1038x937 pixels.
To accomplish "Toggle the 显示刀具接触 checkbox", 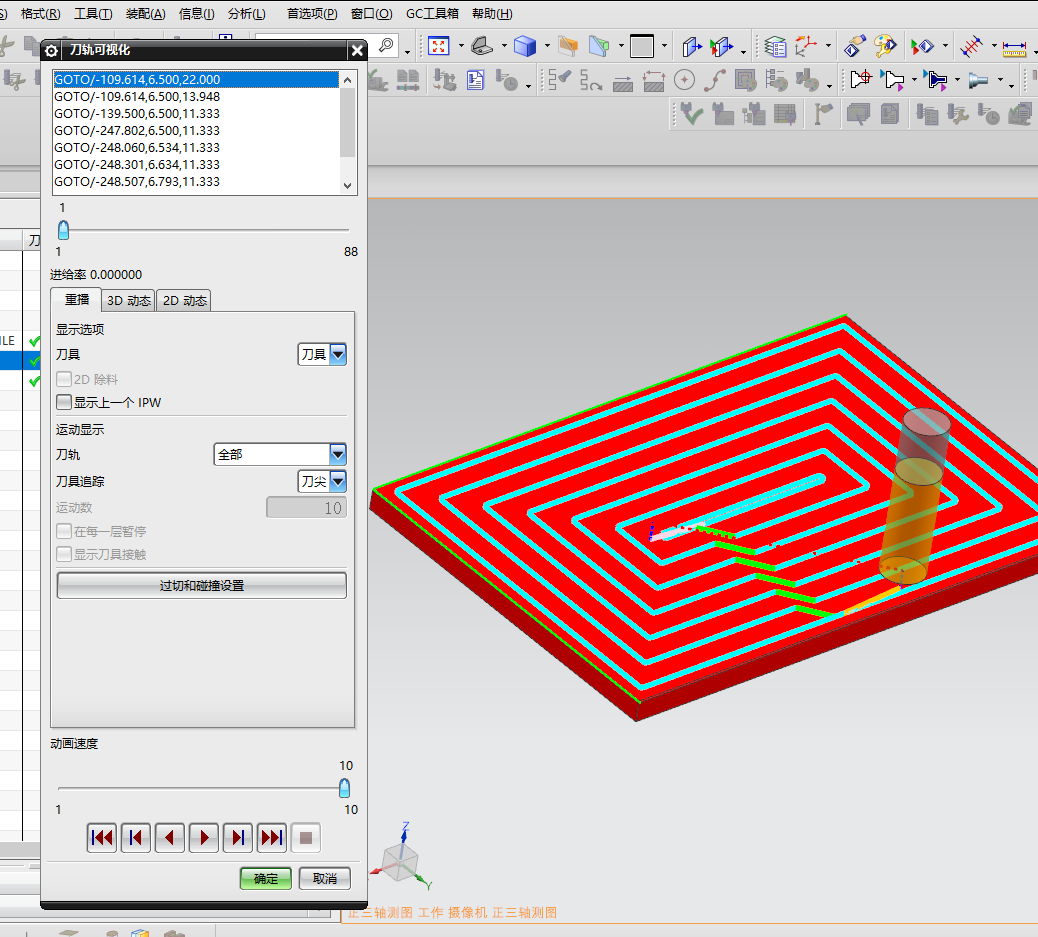I will 64,554.
